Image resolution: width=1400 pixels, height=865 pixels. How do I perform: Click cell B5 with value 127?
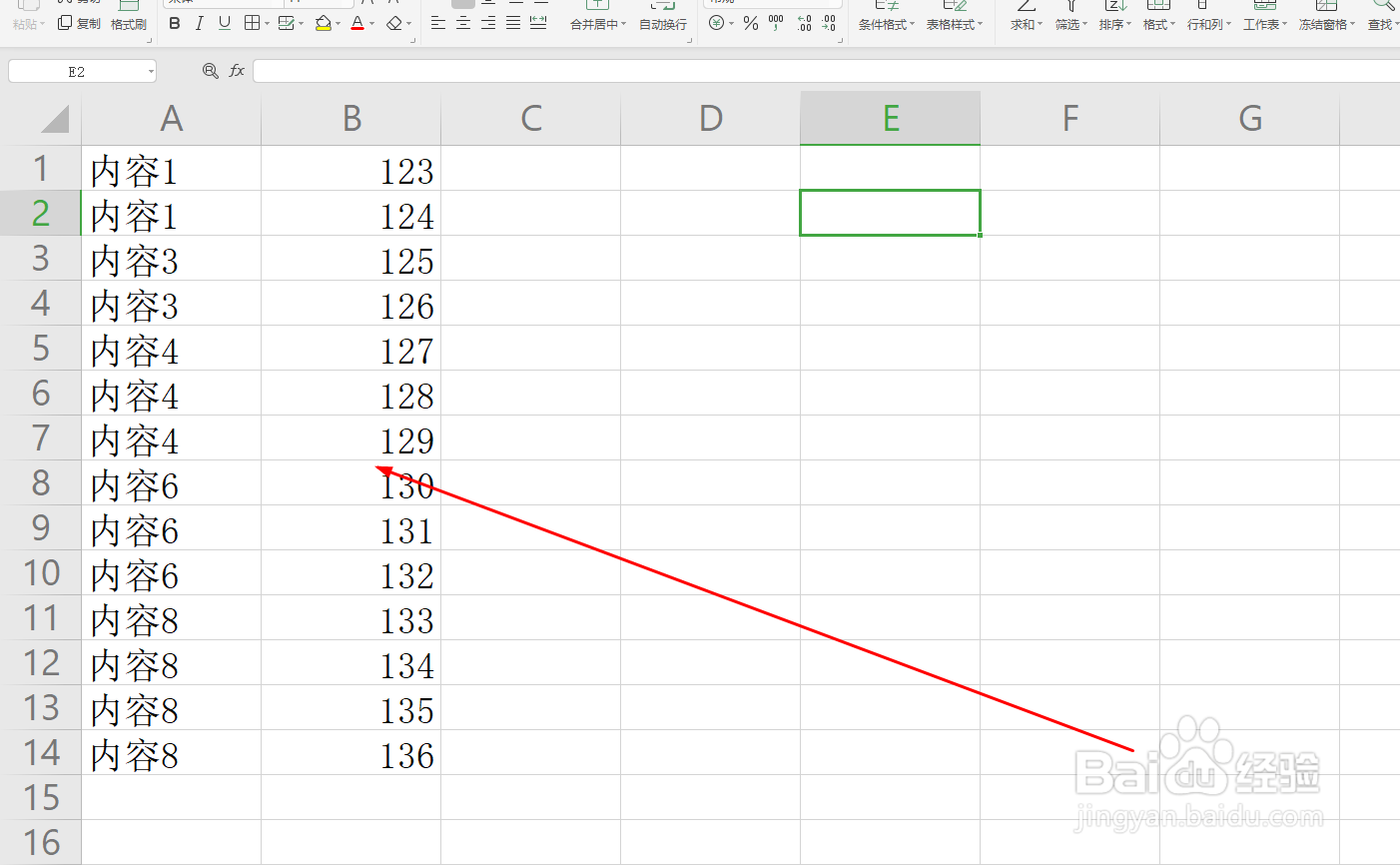point(351,348)
